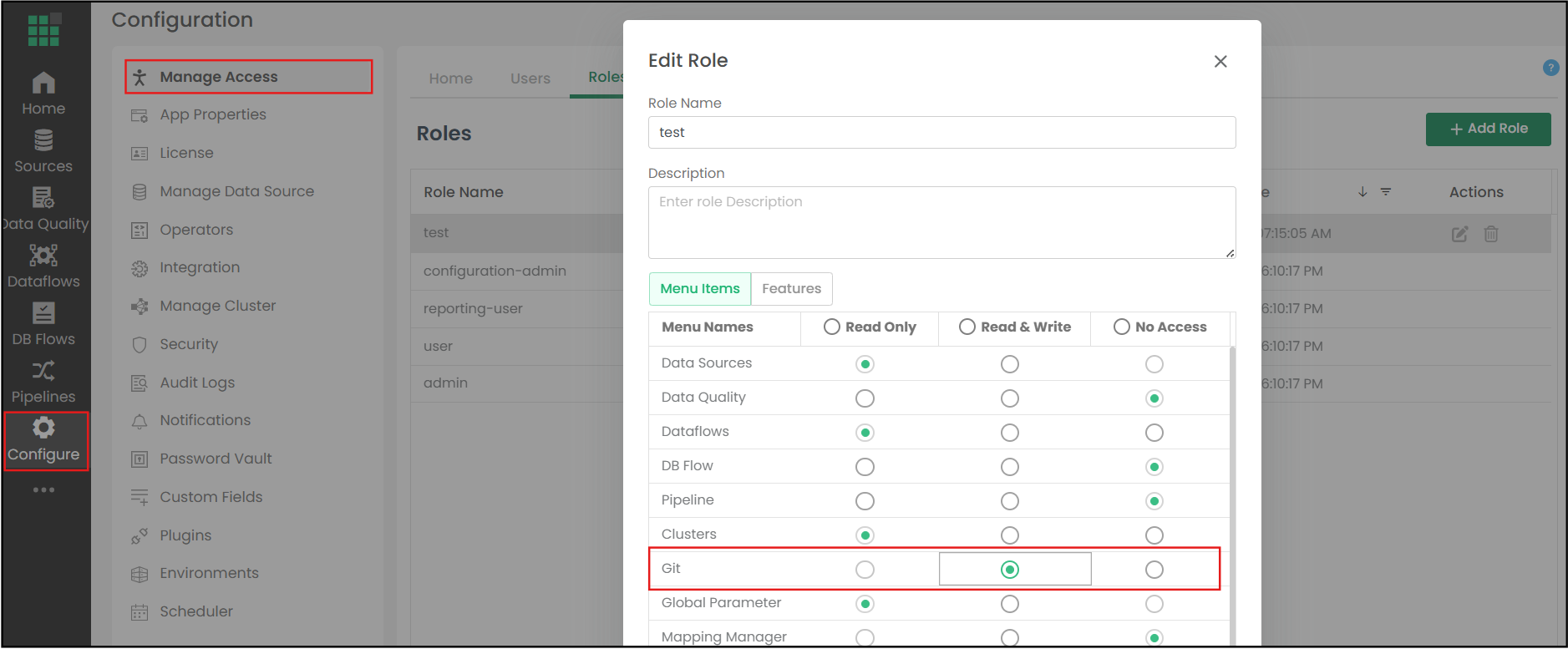Click the Role Name input field
Image resolution: width=1568 pixels, height=649 pixels.
point(941,132)
